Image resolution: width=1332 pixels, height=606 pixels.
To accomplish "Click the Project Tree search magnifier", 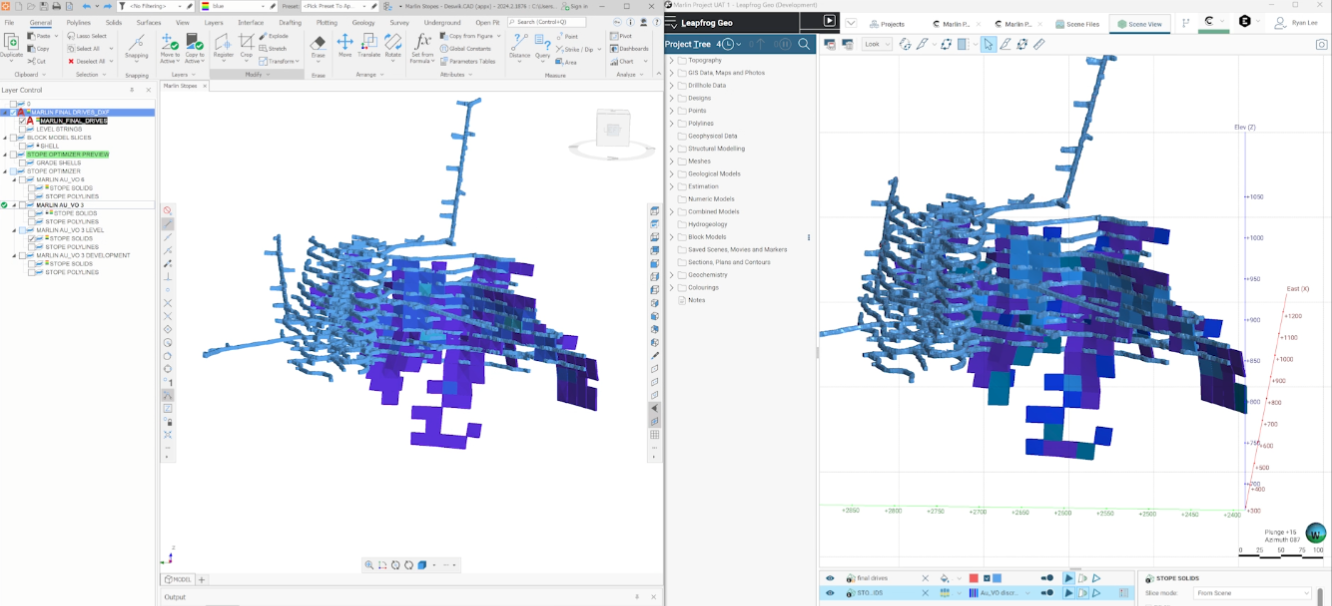I will click(804, 44).
